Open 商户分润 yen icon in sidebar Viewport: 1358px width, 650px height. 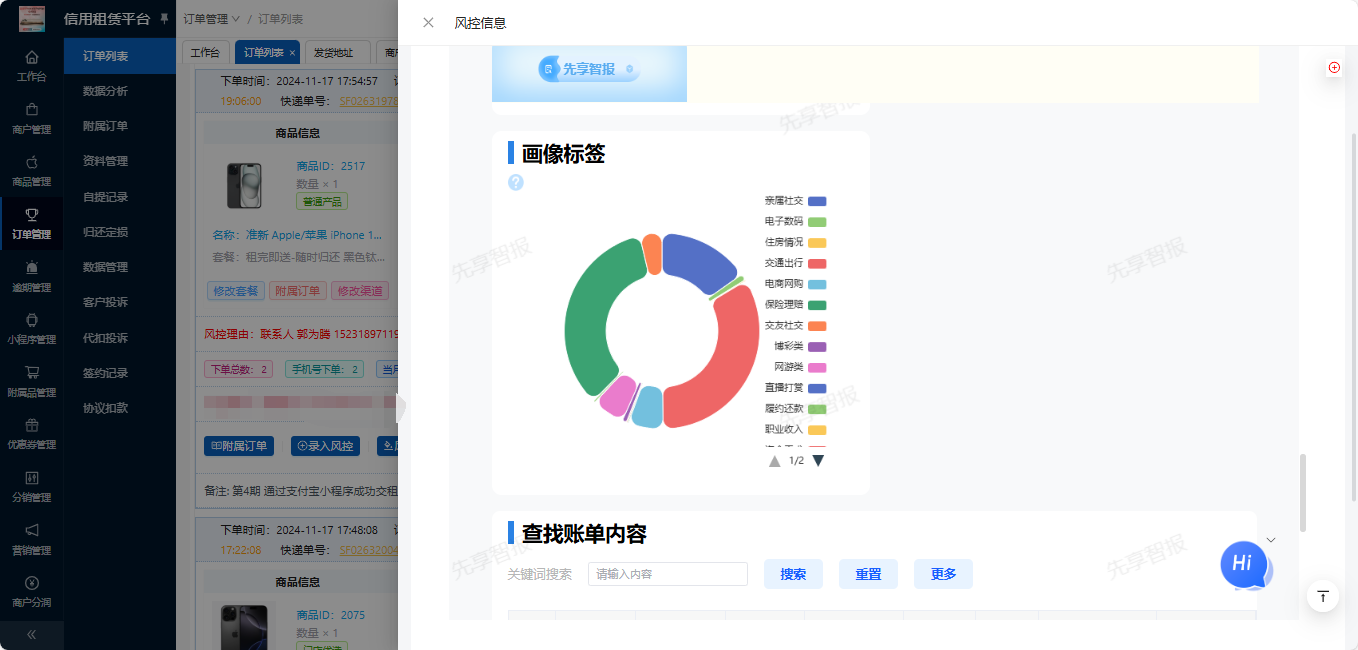tap(32, 582)
